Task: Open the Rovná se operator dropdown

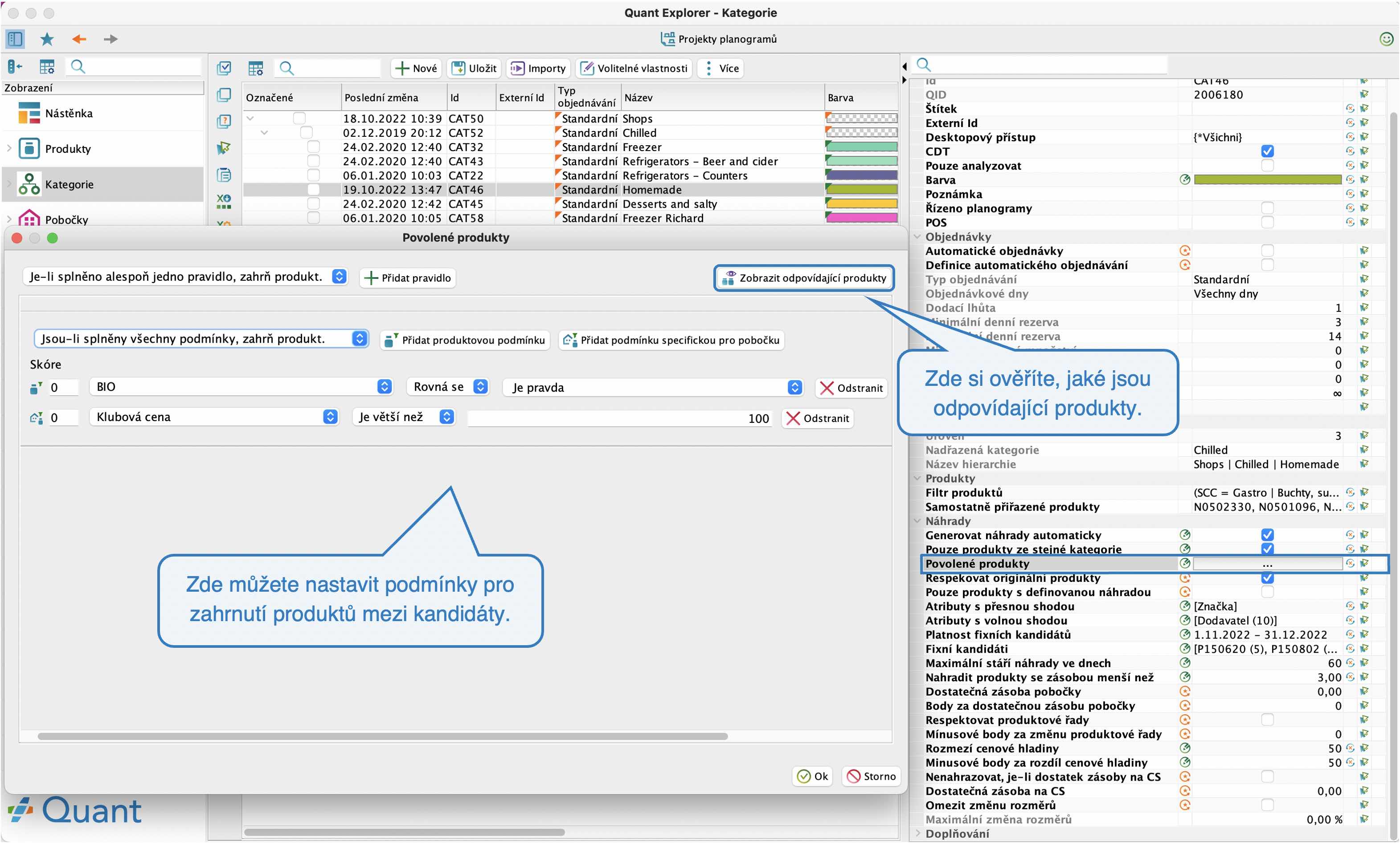Action: point(448,387)
